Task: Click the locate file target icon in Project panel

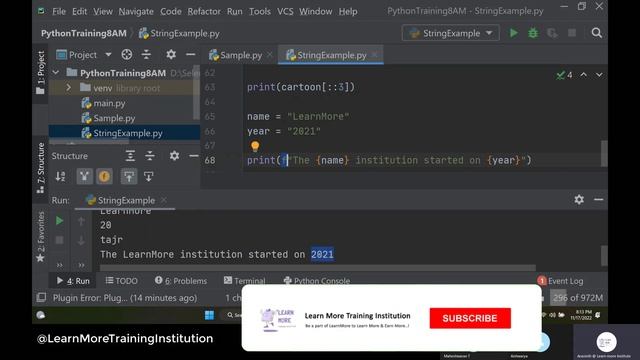Action: pos(127,55)
